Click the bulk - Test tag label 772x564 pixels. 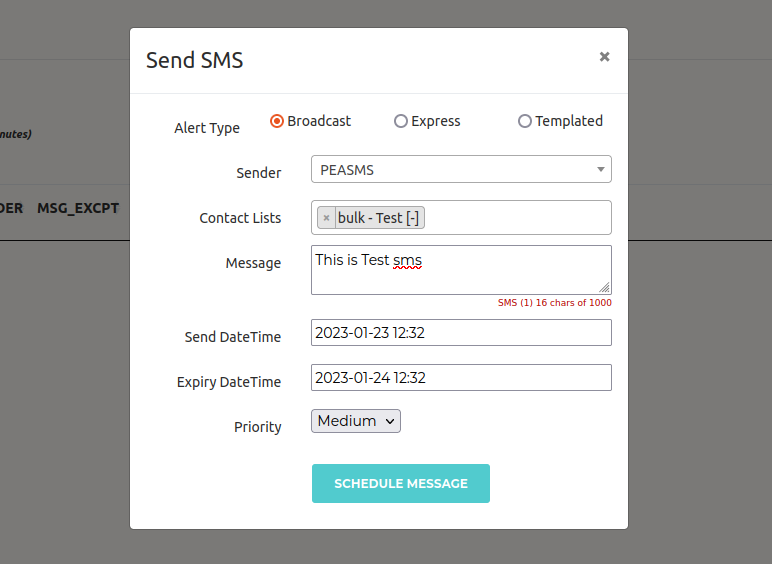(x=378, y=218)
